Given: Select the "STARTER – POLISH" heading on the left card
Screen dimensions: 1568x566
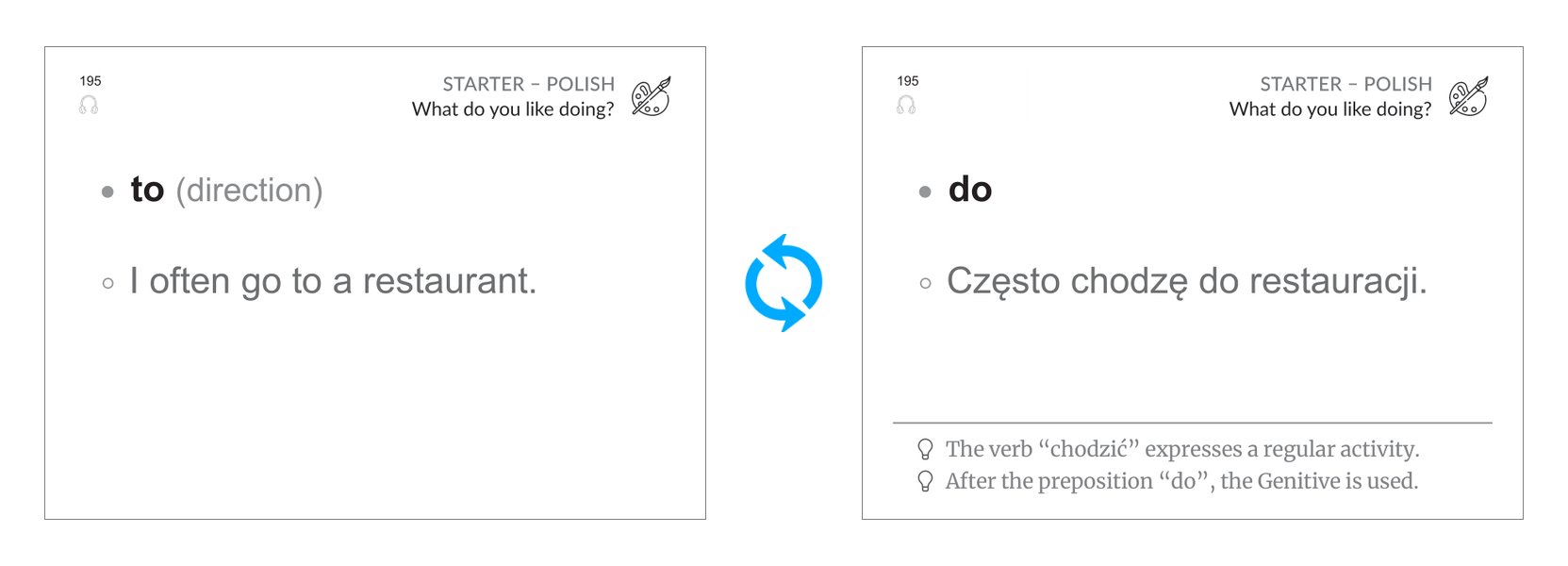Looking at the screenshot, I should [528, 84].
